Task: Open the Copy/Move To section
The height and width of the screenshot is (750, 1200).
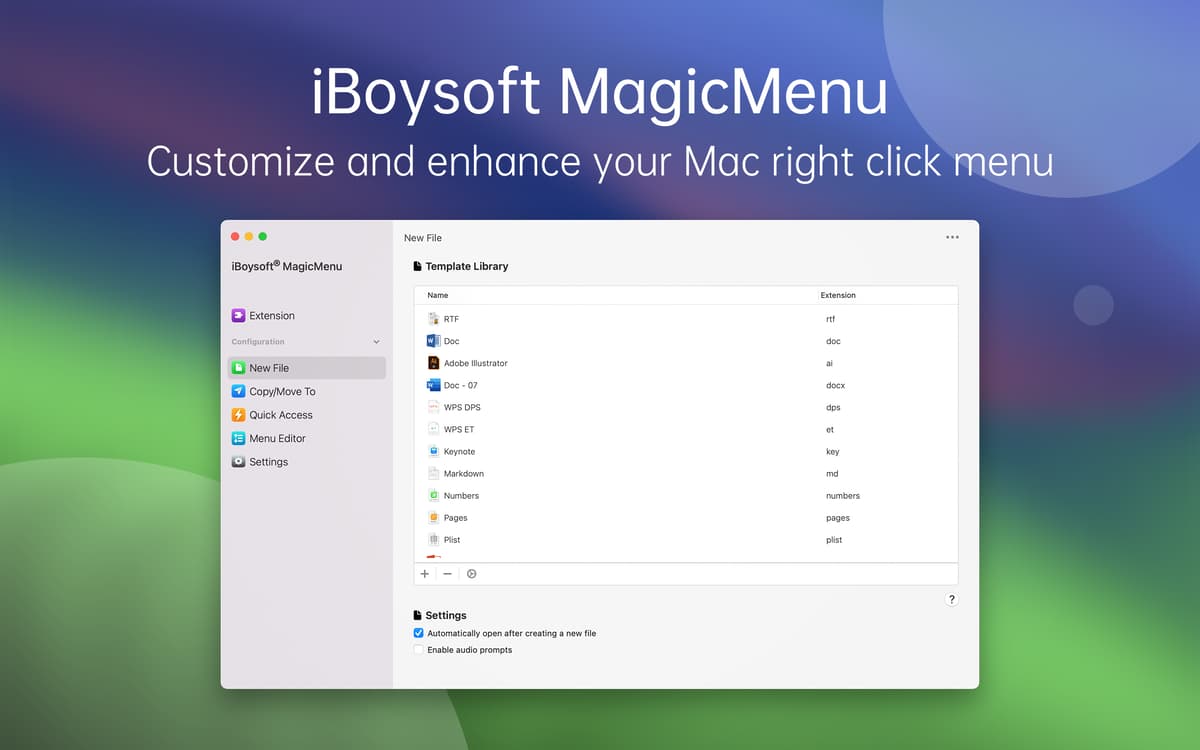Action: click(x=281, y=392)
